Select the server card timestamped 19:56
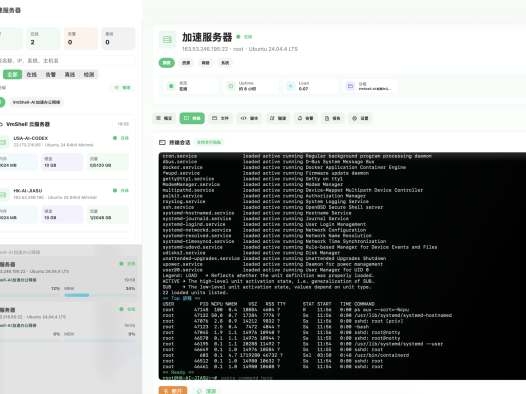 click(x=69, y=279)
